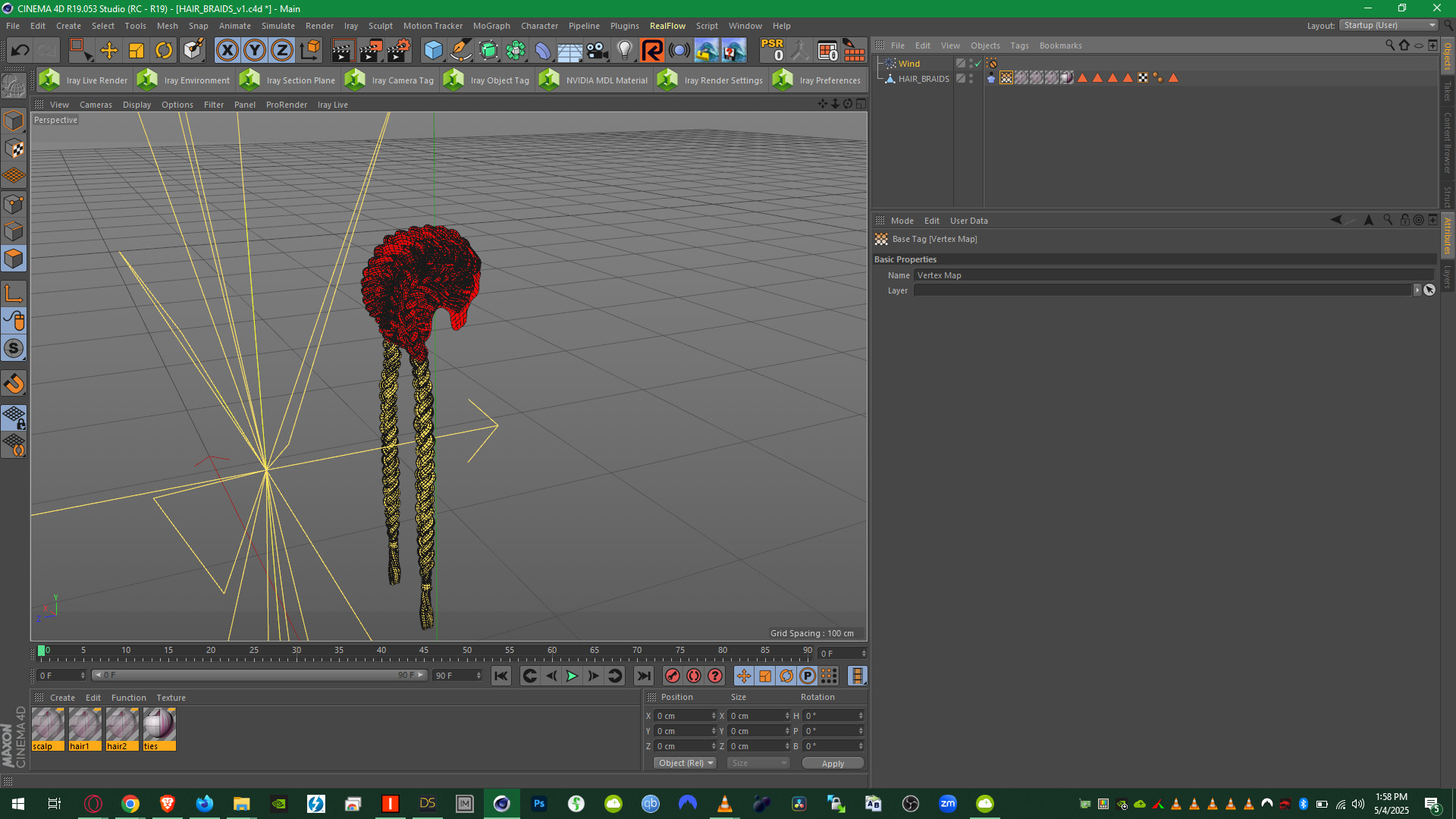1456x819 pixels.
Task: Click the spinner on the current frame field
Action: [x=864, y=654]
